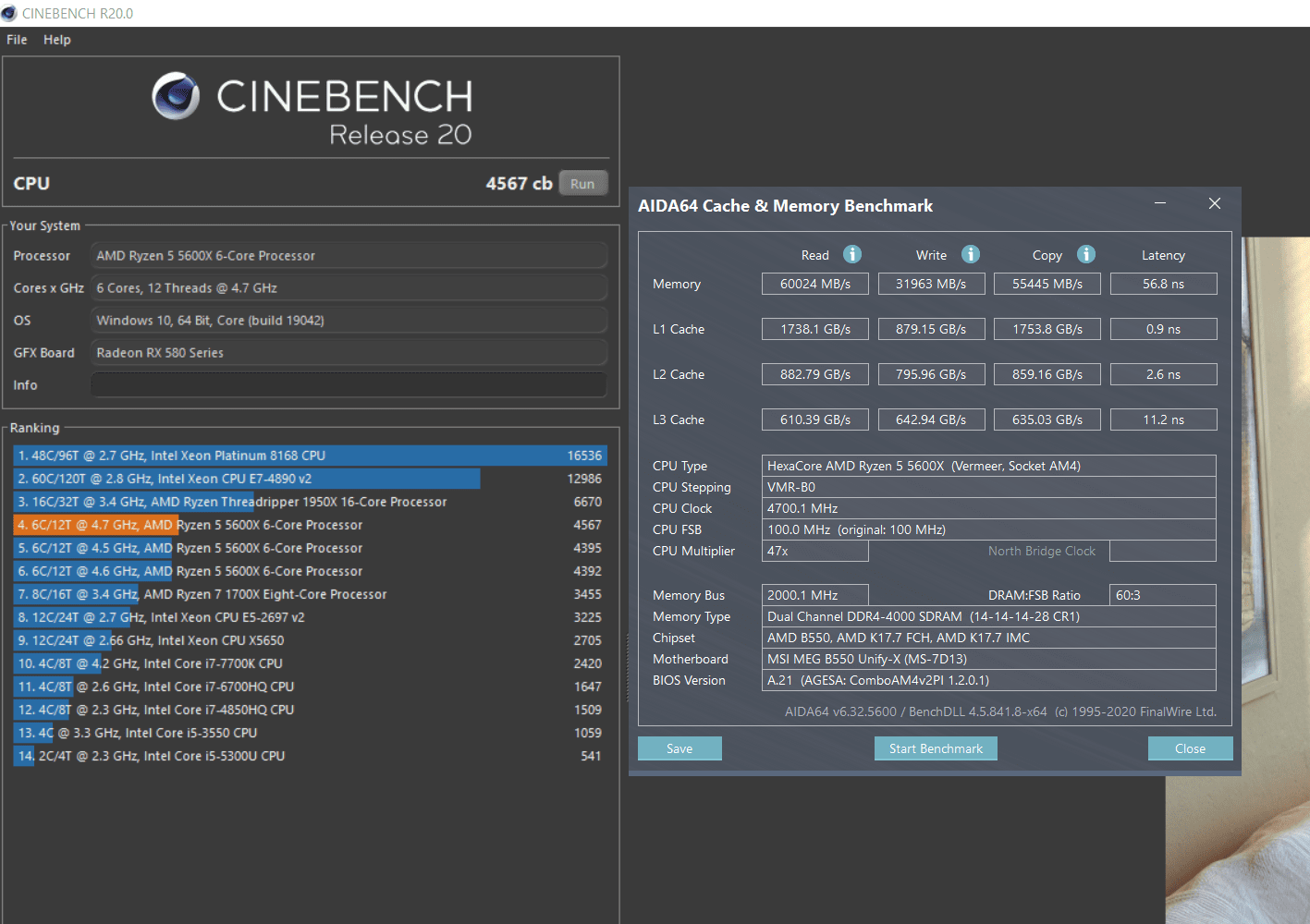Screen dimensions: 1310x924
Task: Select ranking row Core i7-6700HQ CPU
Action: point(310,687)
